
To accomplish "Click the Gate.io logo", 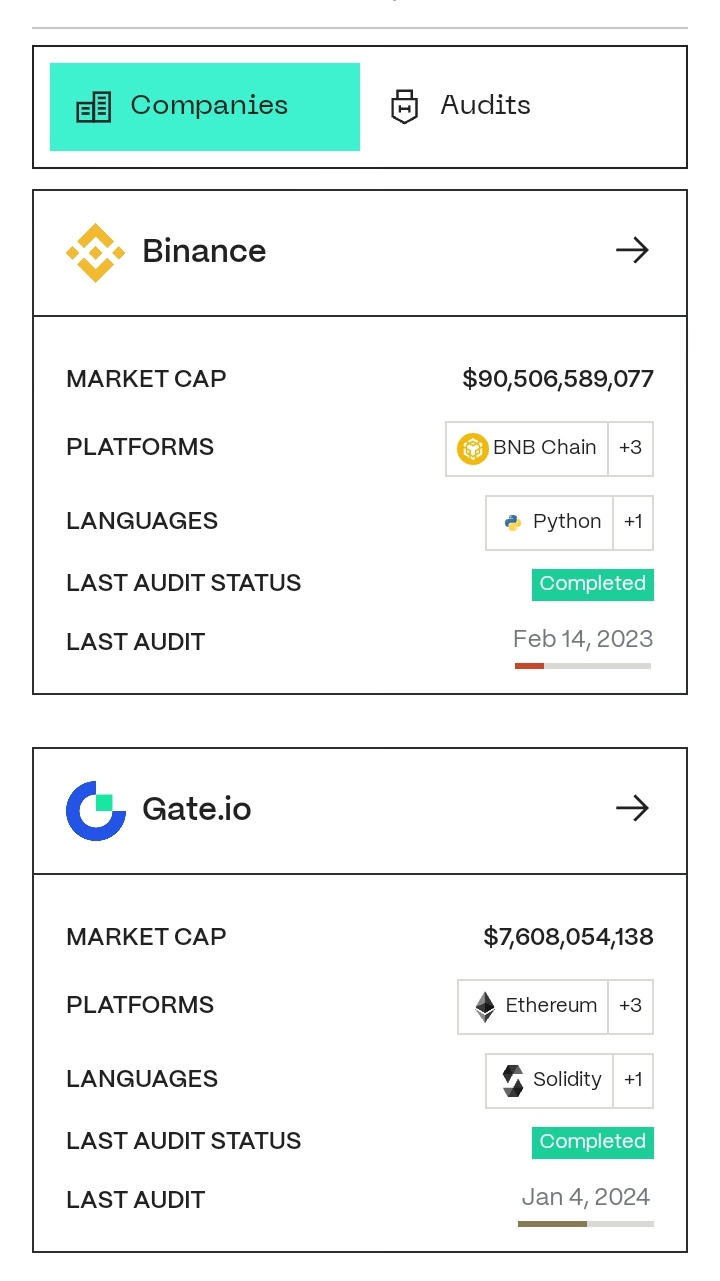I will pyautogui.click(x=96, y=810).
